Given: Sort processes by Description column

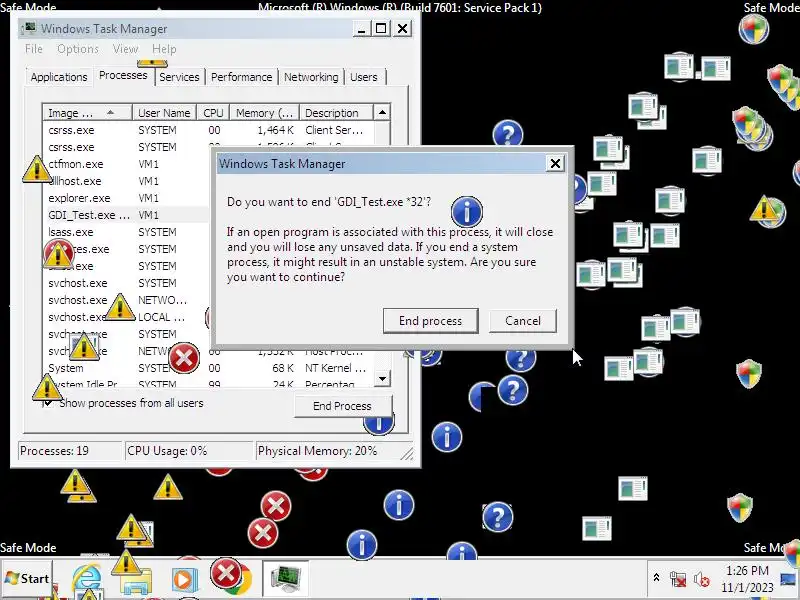Looking at the screenshot, I should [x=336, y=113].
